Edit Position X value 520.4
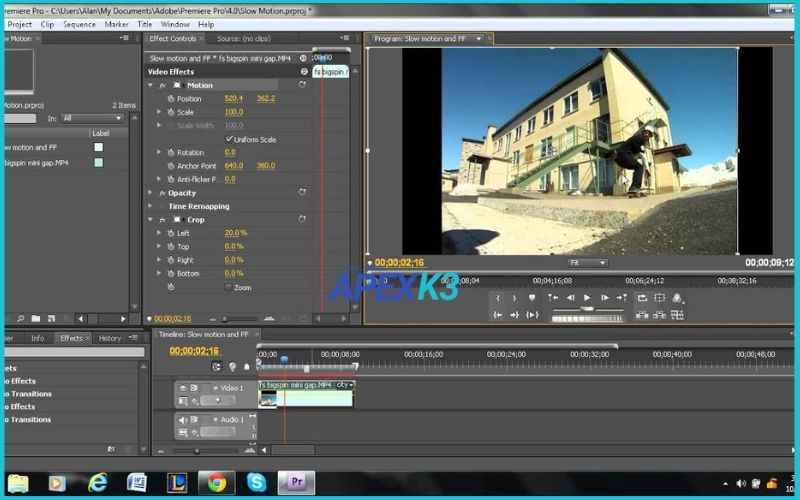Image resolution: width=800 pixels, height=500 pixels. click(234, 98)
